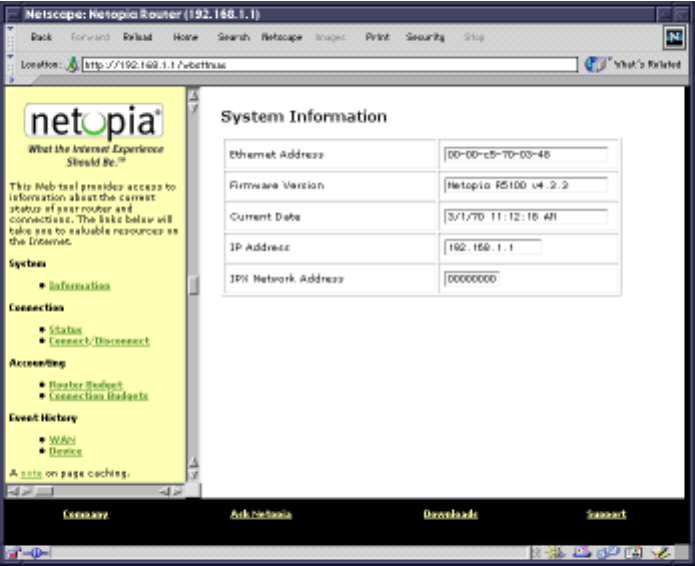The height and width of the screenshot is (566, 695).
Task: Open the WAN event history link
Action: coord(62,440)
